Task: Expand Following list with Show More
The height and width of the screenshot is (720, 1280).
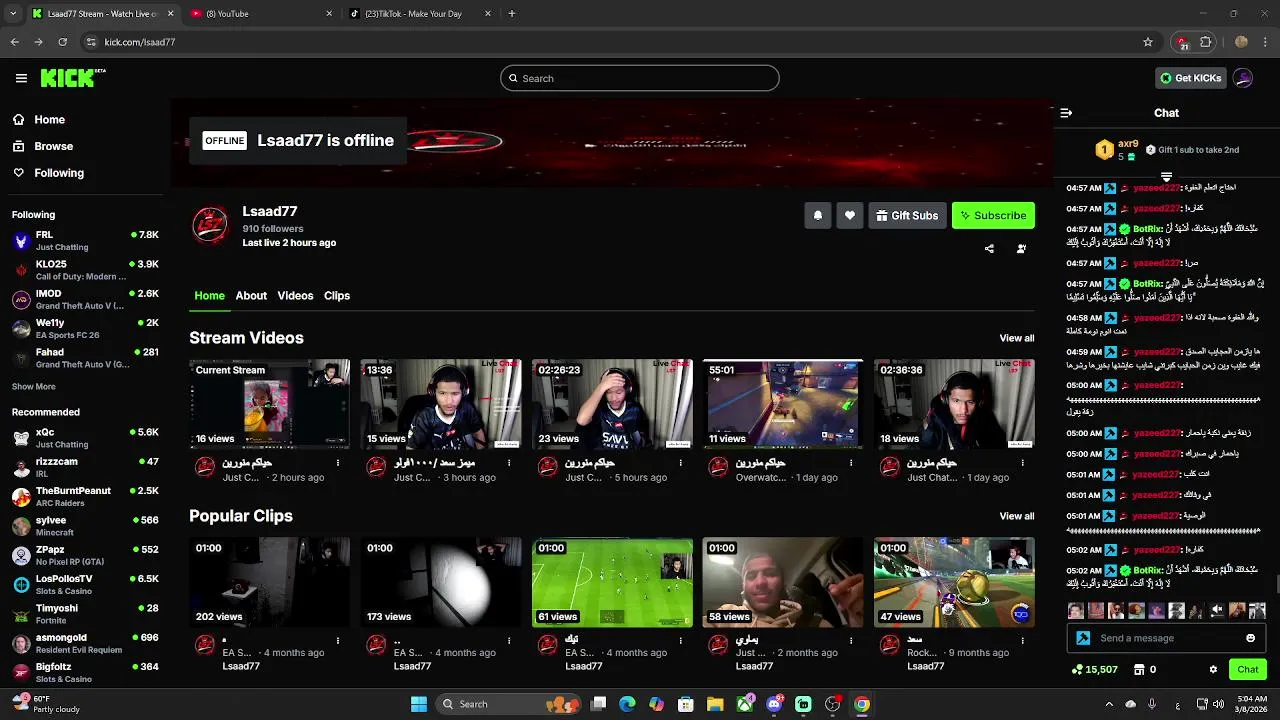Action: [33, 386]
